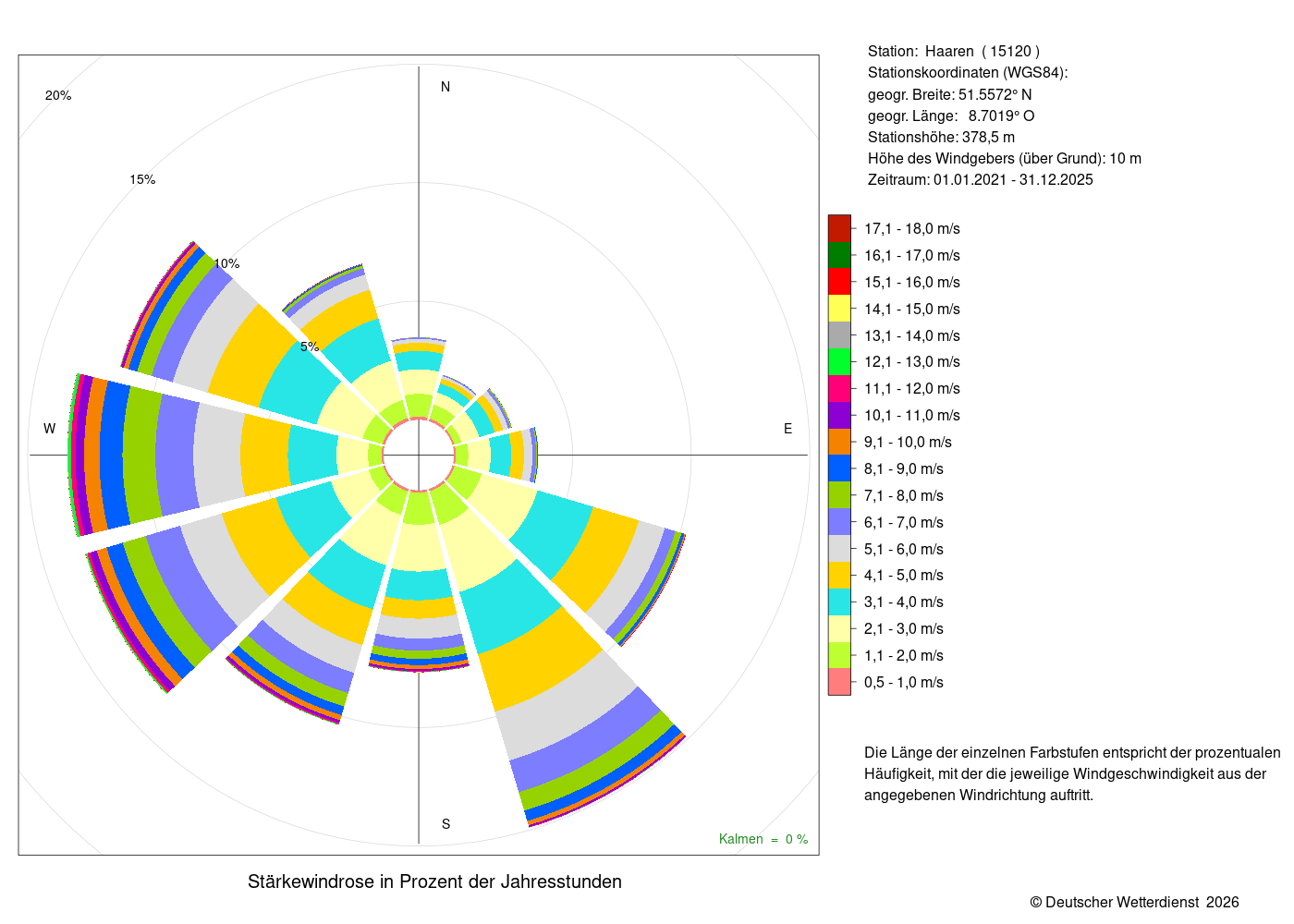Image resolution: width=1294 pixels, height=924 pixels.
Task: Click the speed label '9,1 - 10,0 m/s'
Action: [x=909, y=443]
